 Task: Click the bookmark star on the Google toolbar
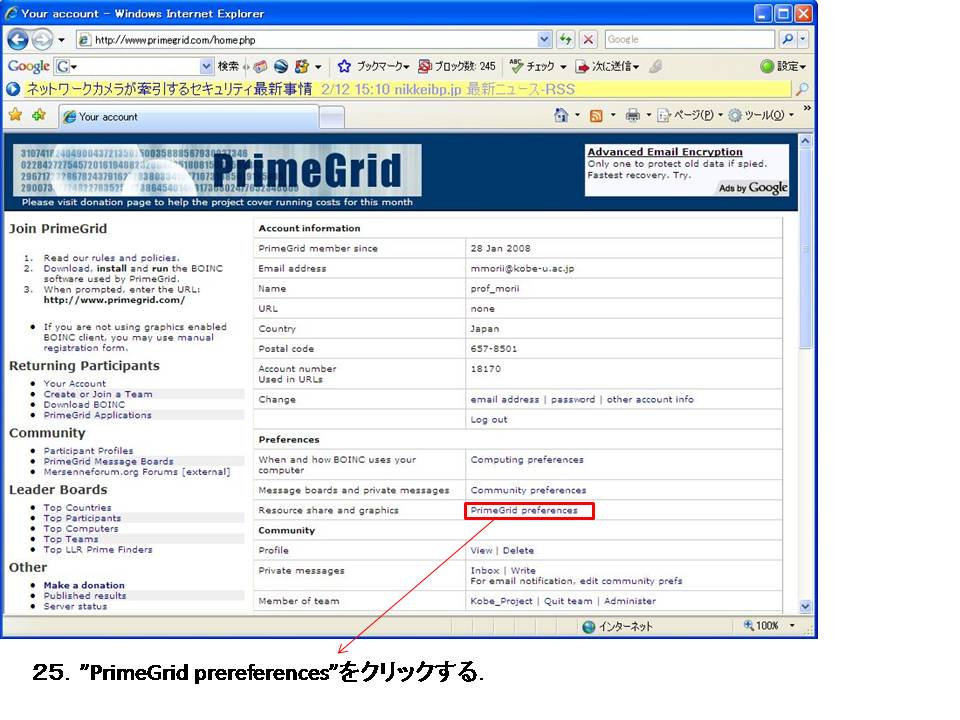pyautogui.click(x=344, y=66)
